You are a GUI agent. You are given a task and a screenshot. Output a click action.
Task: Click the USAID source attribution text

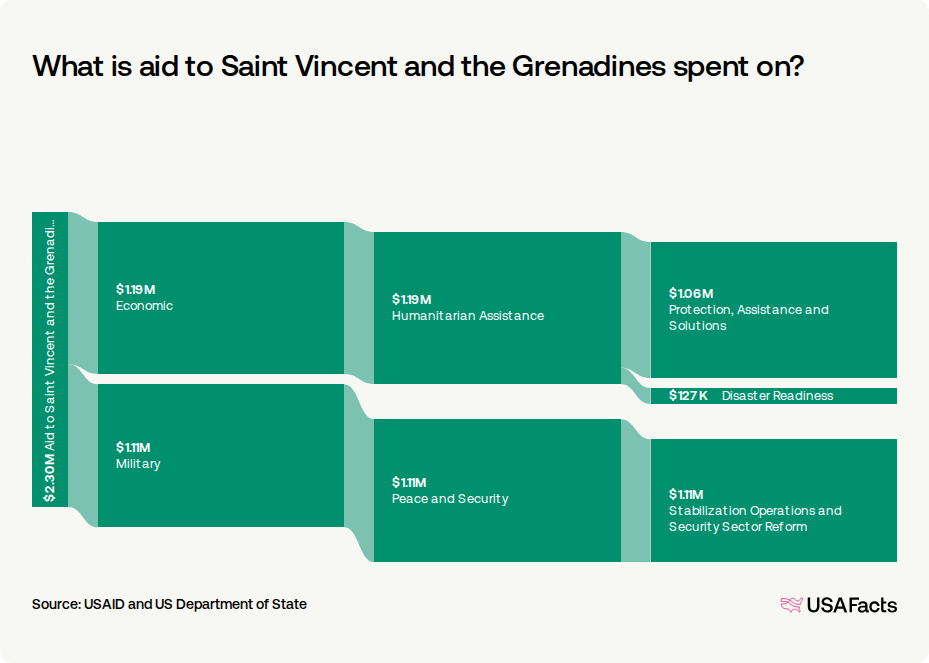169,604
